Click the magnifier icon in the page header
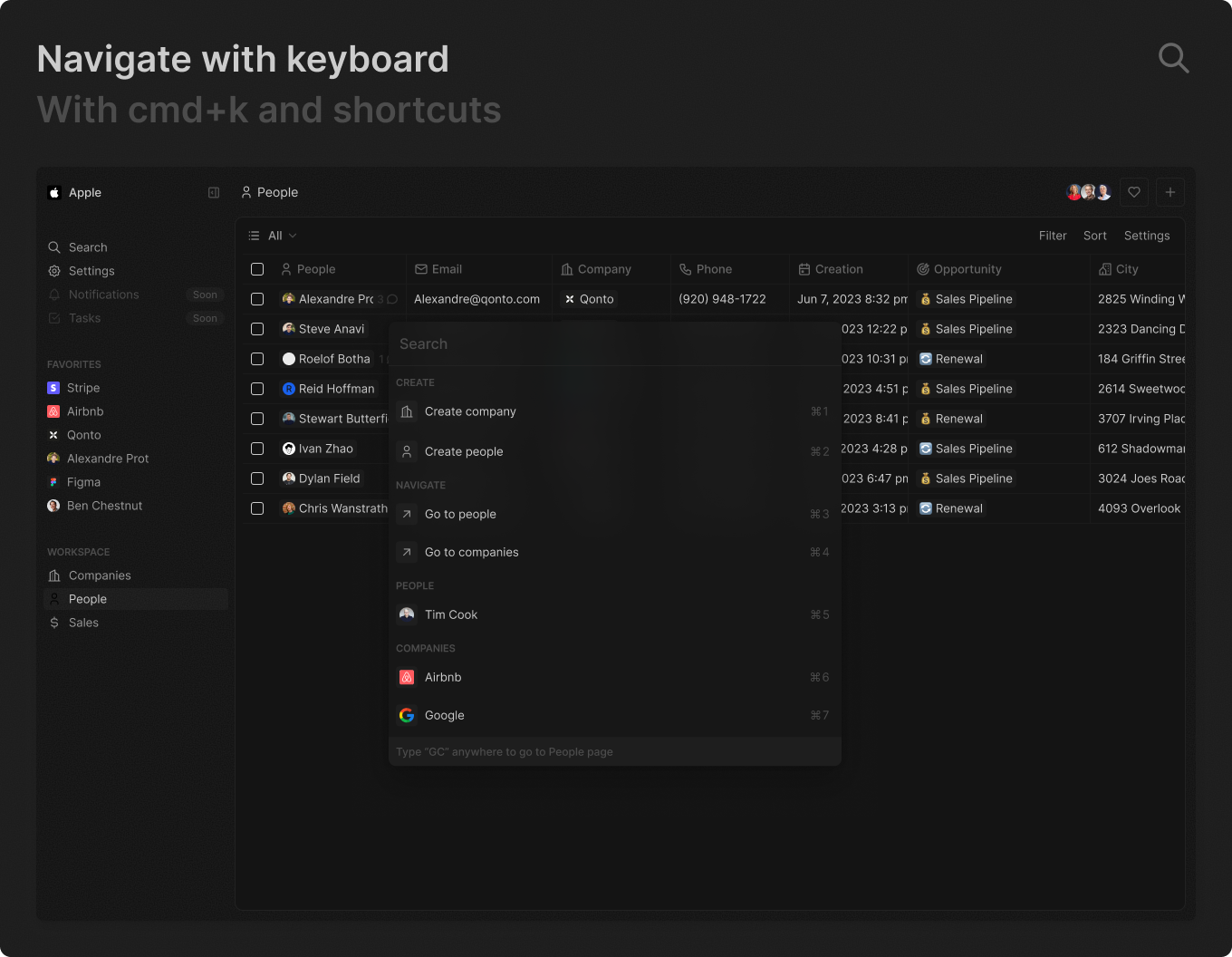The width and height of the screenshot is (1232, 957). pyautogui.click(x=1173, y=58)
